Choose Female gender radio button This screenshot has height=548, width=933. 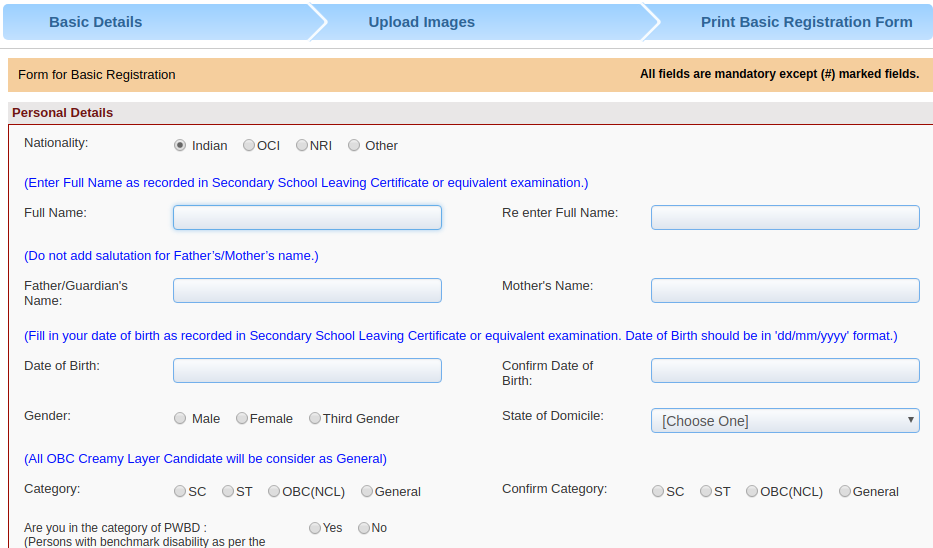point(242,418)
